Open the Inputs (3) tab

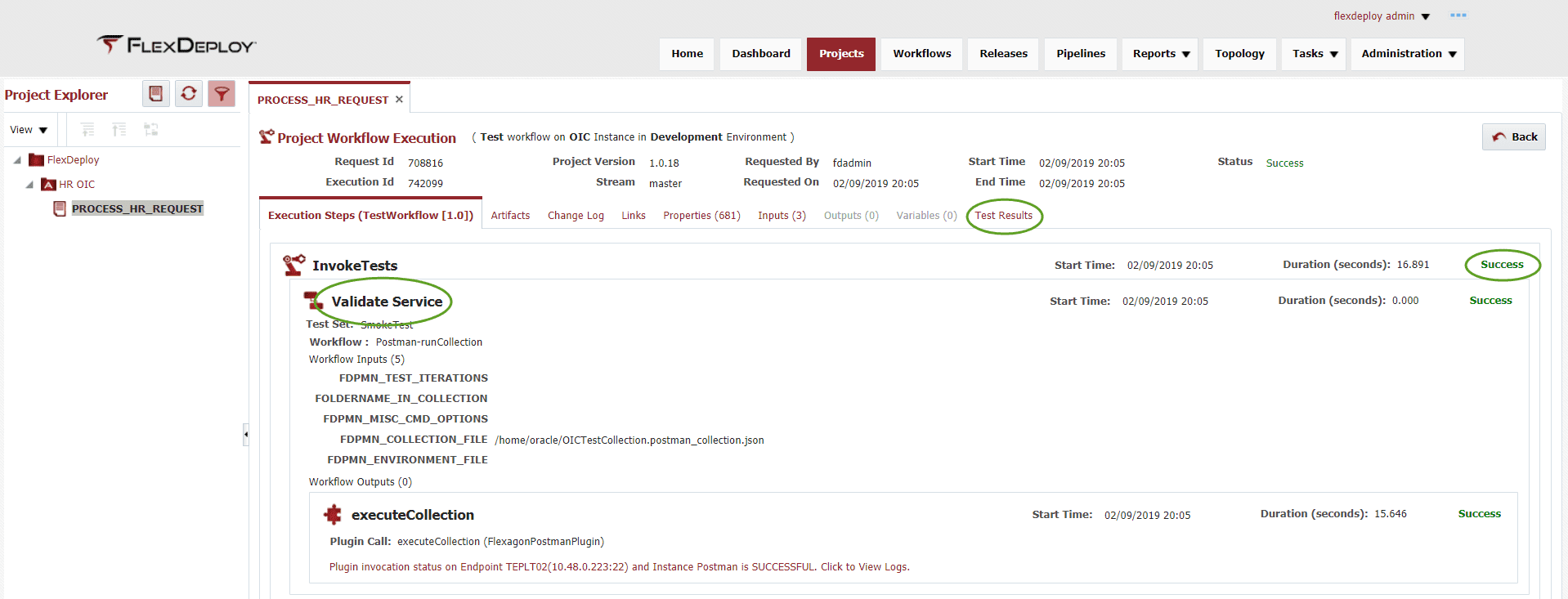point(782,216)
